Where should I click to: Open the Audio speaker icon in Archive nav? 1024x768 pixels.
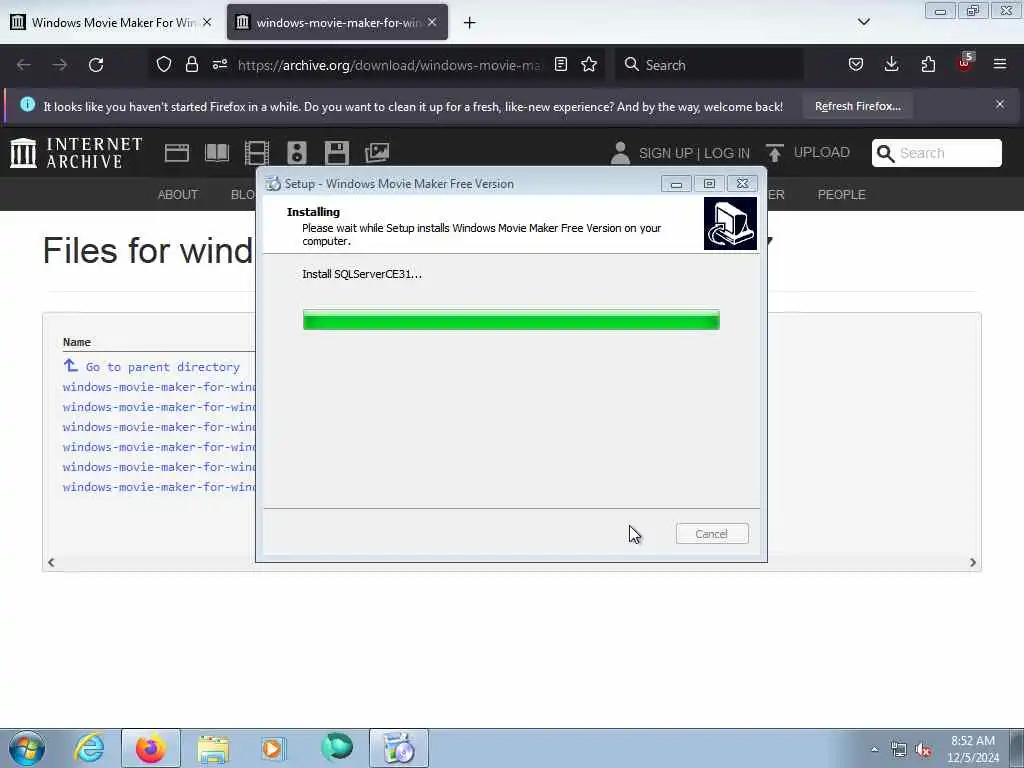click(x=296, y=153)
